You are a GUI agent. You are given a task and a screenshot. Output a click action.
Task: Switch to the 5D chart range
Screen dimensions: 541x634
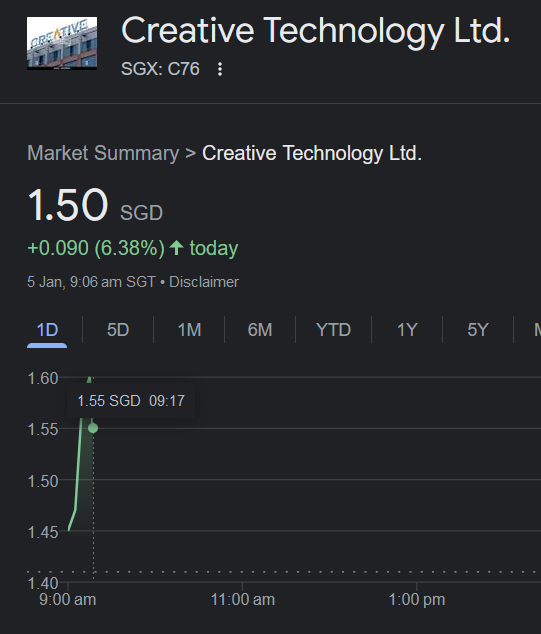coord(118,330)
